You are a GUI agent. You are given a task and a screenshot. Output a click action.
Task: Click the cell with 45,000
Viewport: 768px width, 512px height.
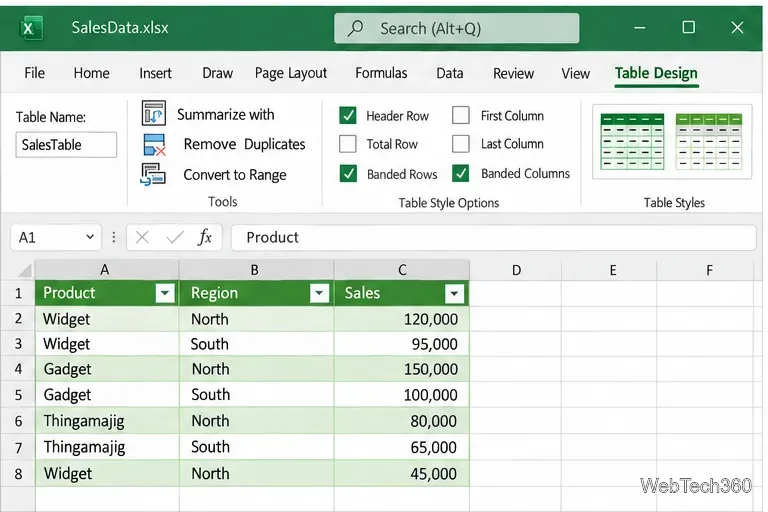[402, 474]
